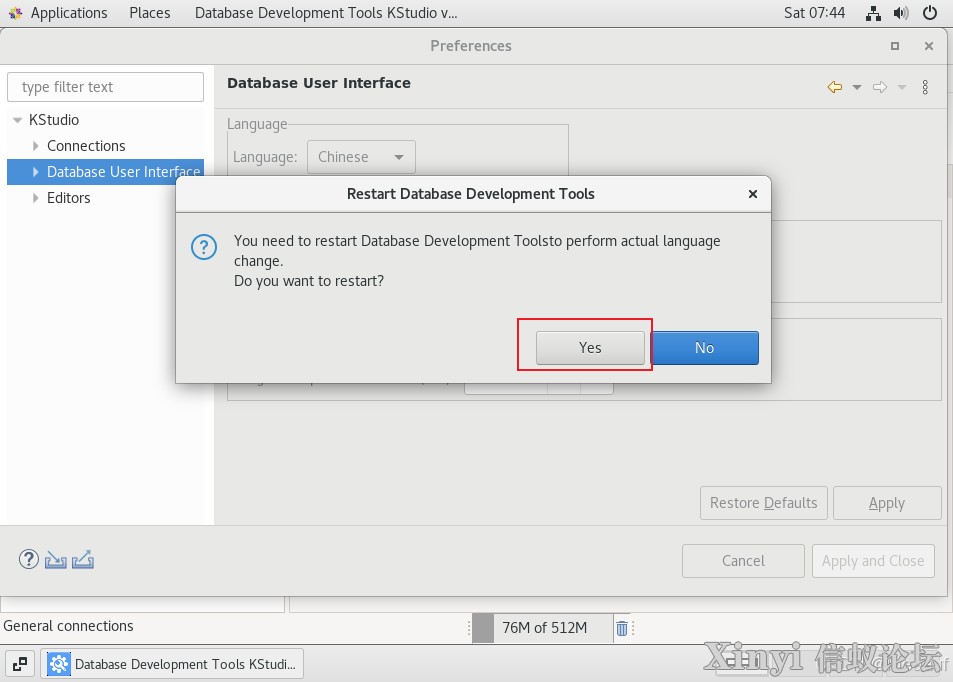
Task: Click the Restore Defaults button
Action: pos(764,503)
